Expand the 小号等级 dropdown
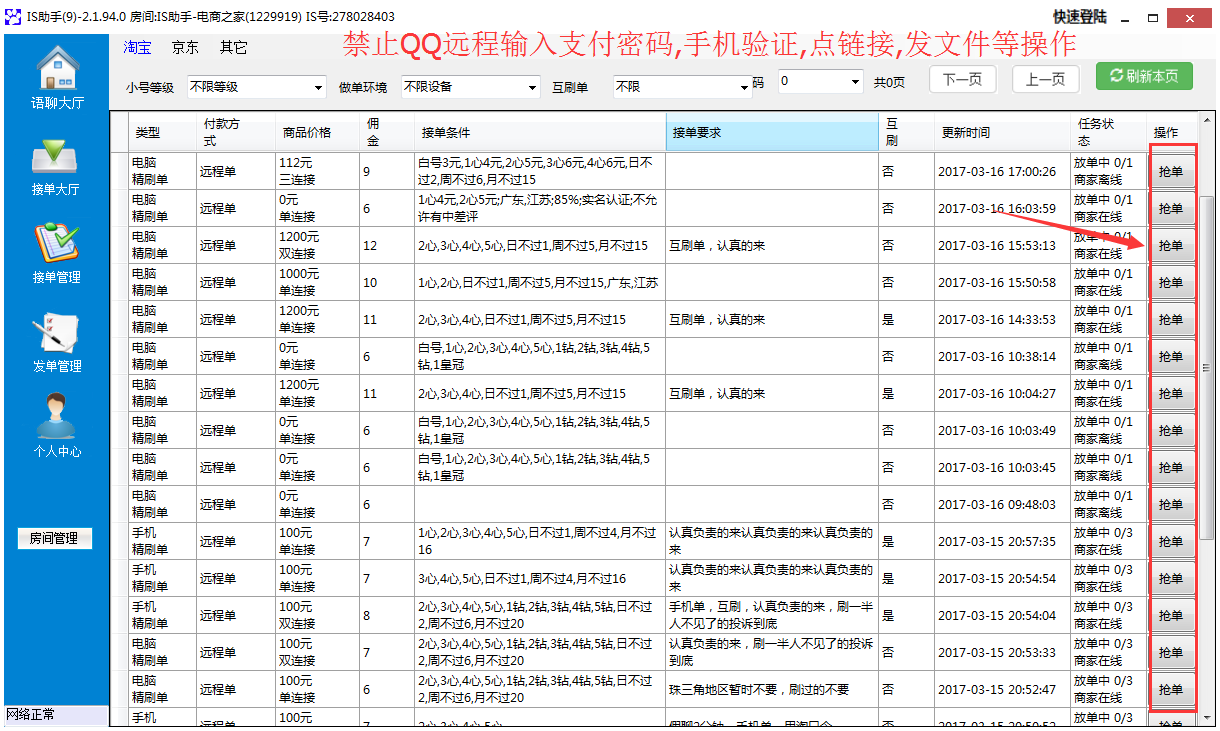The width and height of the screenshot is (1220, 731). 256,87
